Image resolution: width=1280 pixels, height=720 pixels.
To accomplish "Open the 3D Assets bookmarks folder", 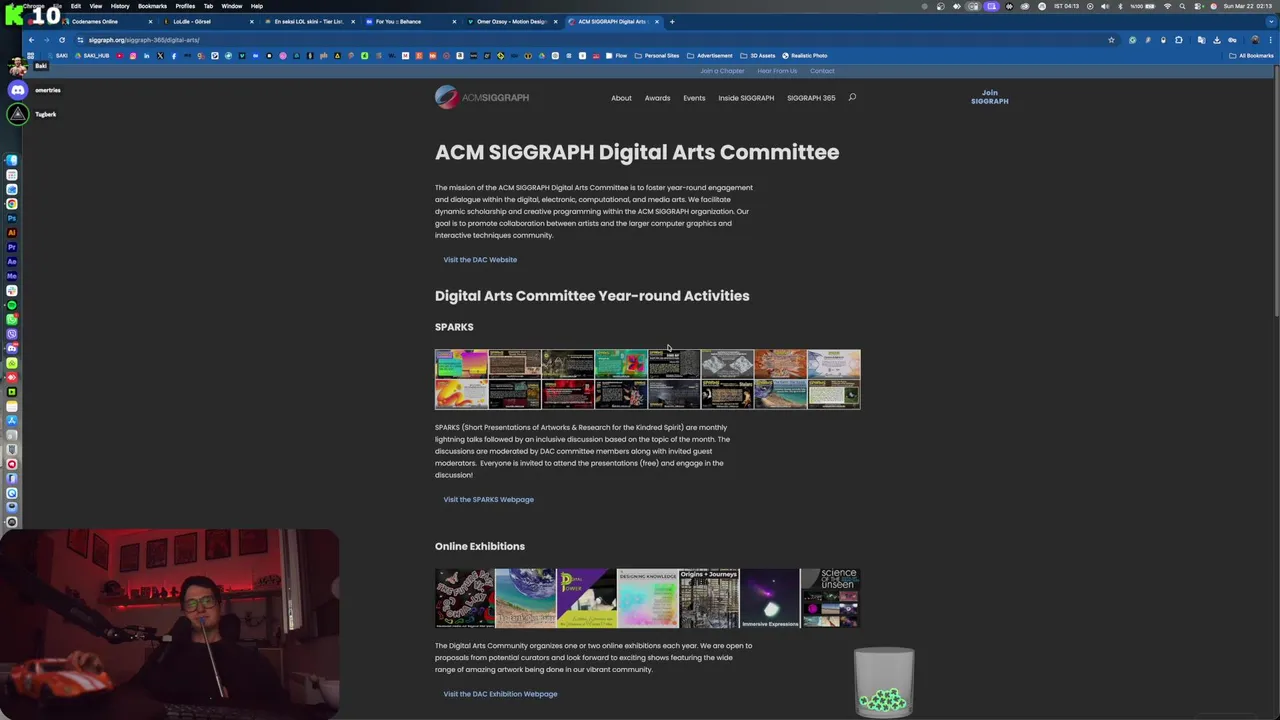I will [x=758, y=55].
